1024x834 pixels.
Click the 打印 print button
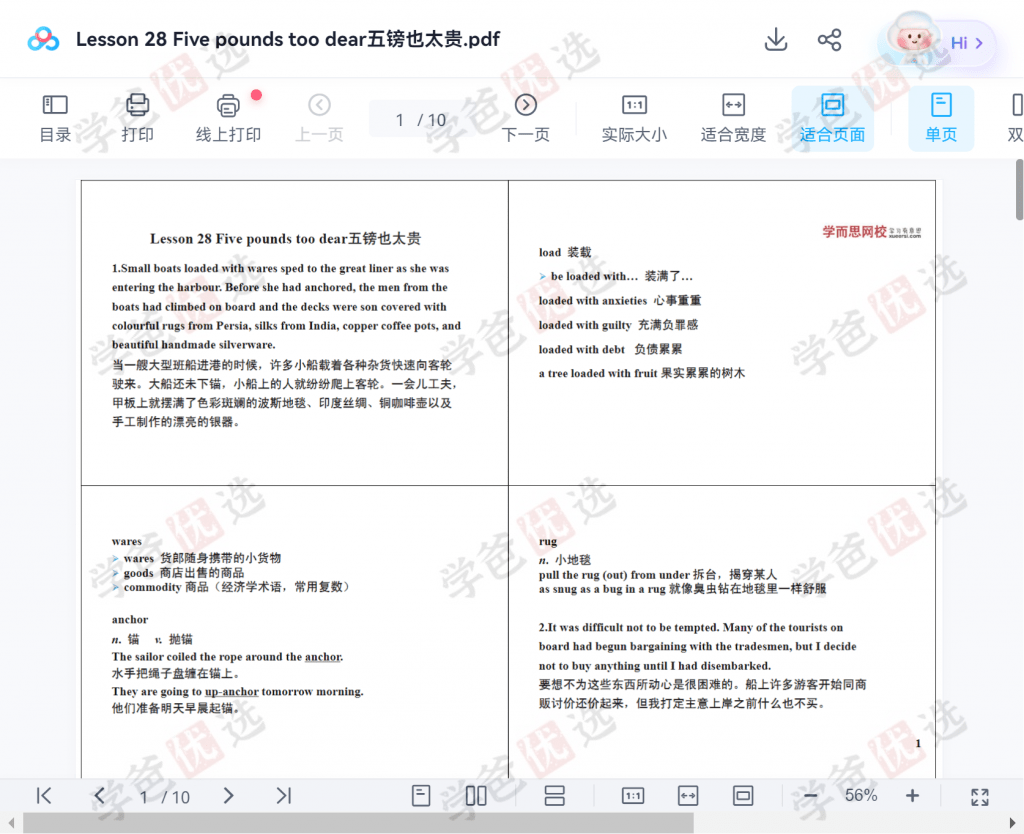(138, 119)
